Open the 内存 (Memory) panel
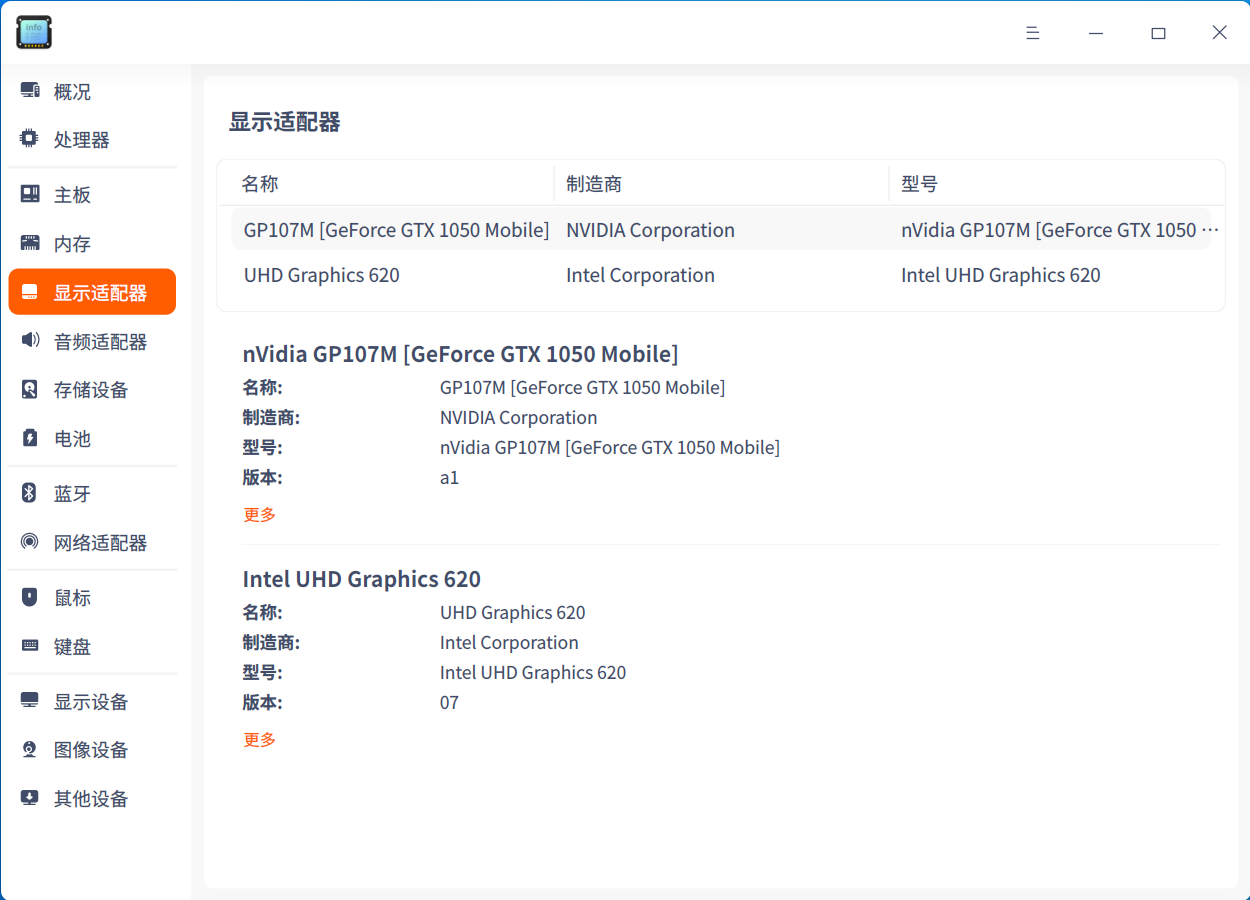The image size is (1250, 900). [72, 242]
